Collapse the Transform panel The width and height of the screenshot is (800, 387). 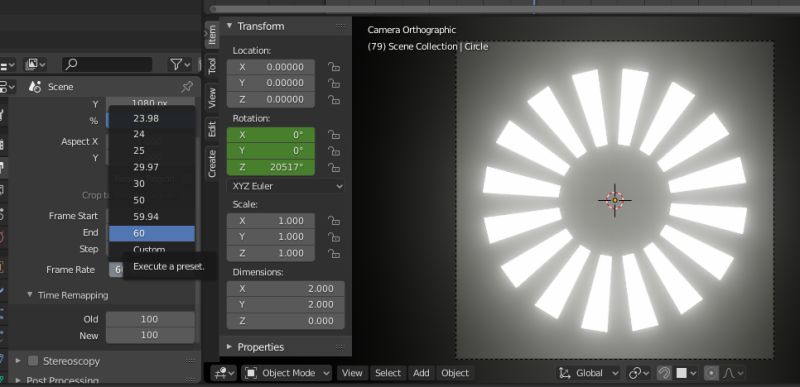tap(230, 25)
